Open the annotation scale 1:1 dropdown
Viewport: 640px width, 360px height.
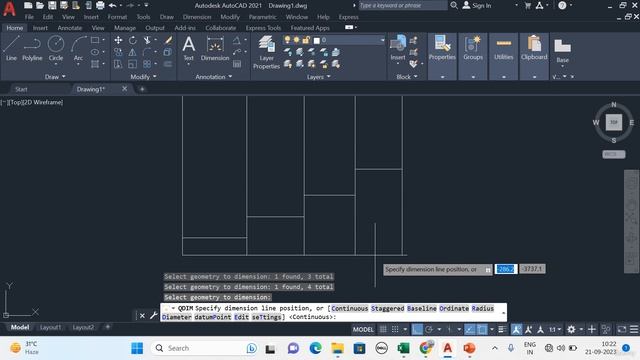(x=555, y=329)
